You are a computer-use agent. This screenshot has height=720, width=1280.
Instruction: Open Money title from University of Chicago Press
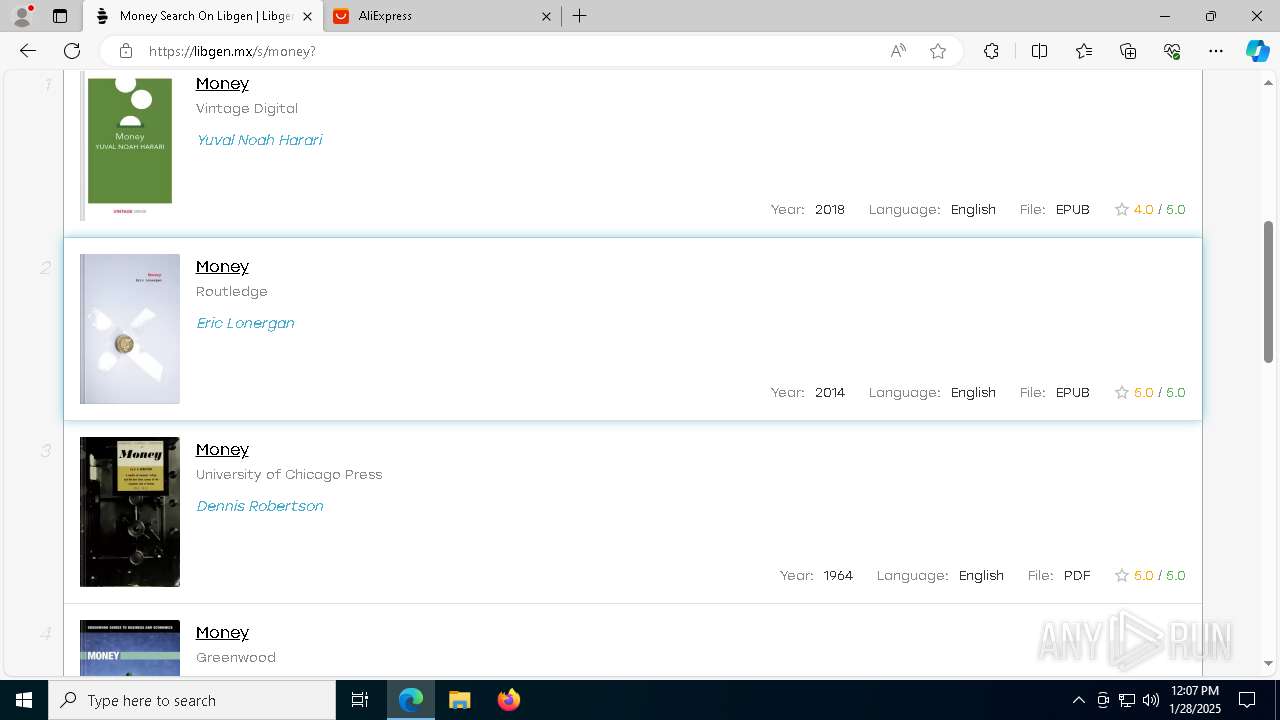coord(222,449)
